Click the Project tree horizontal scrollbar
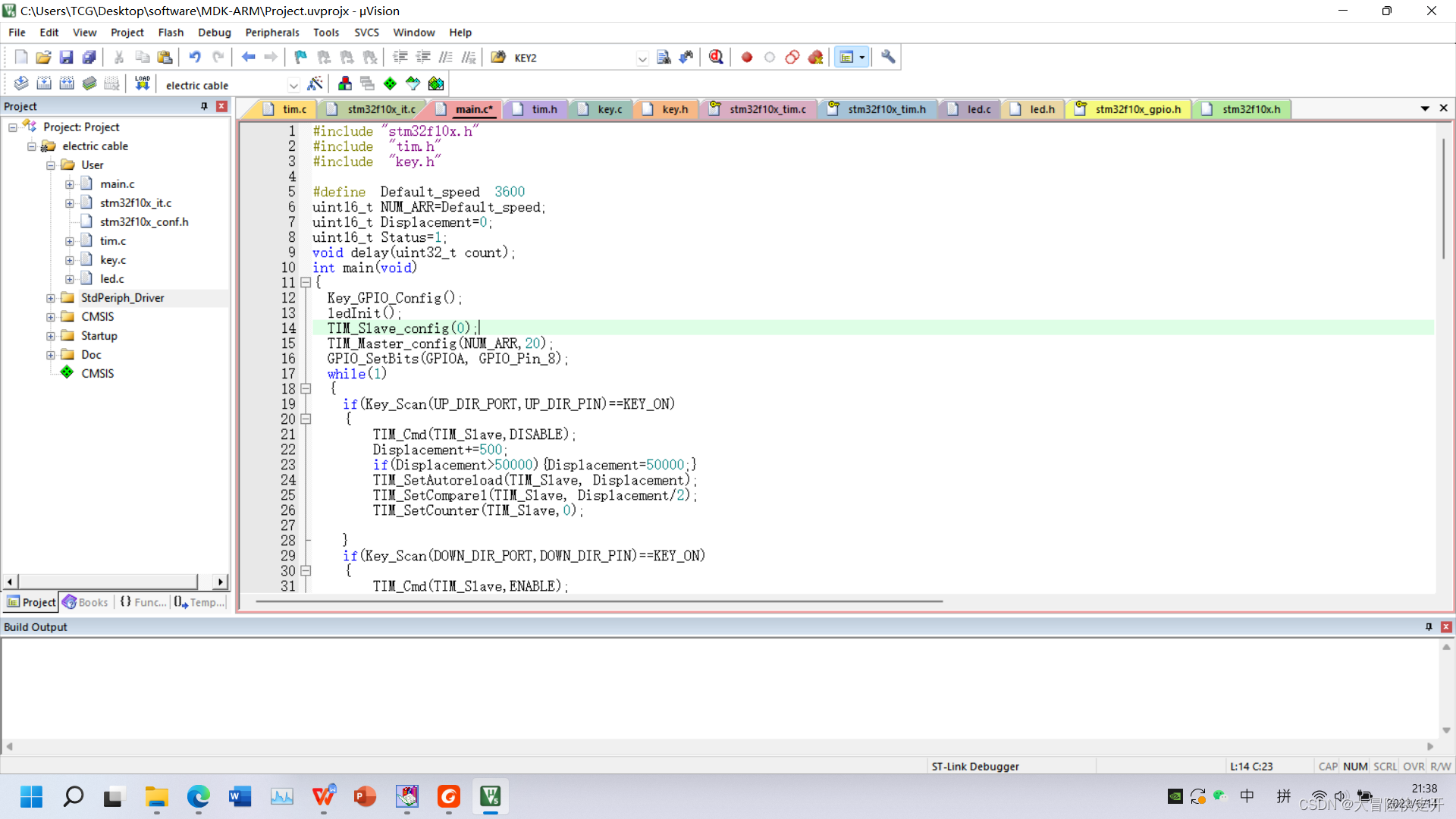The width and height of the screenshot is (1456, 819). [x=106, y=582]
